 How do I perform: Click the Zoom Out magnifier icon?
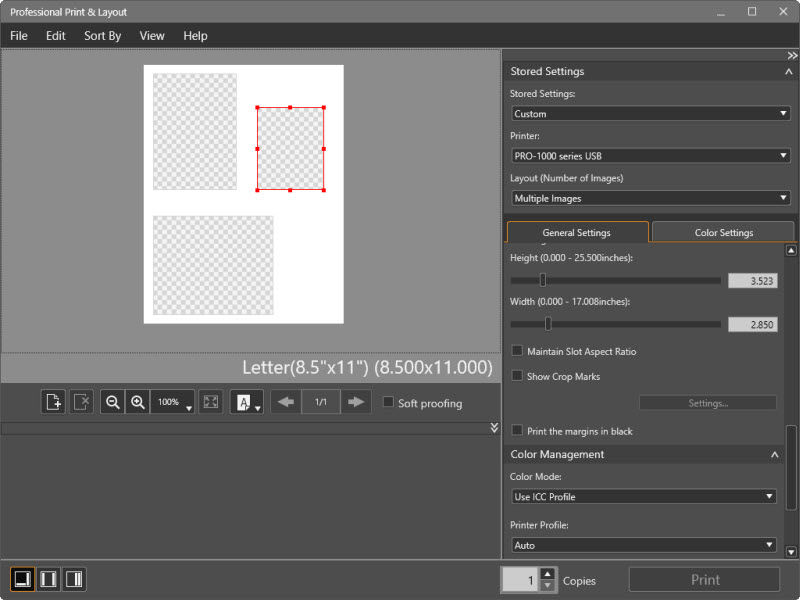pyautogui.click(x=113, y=403)
